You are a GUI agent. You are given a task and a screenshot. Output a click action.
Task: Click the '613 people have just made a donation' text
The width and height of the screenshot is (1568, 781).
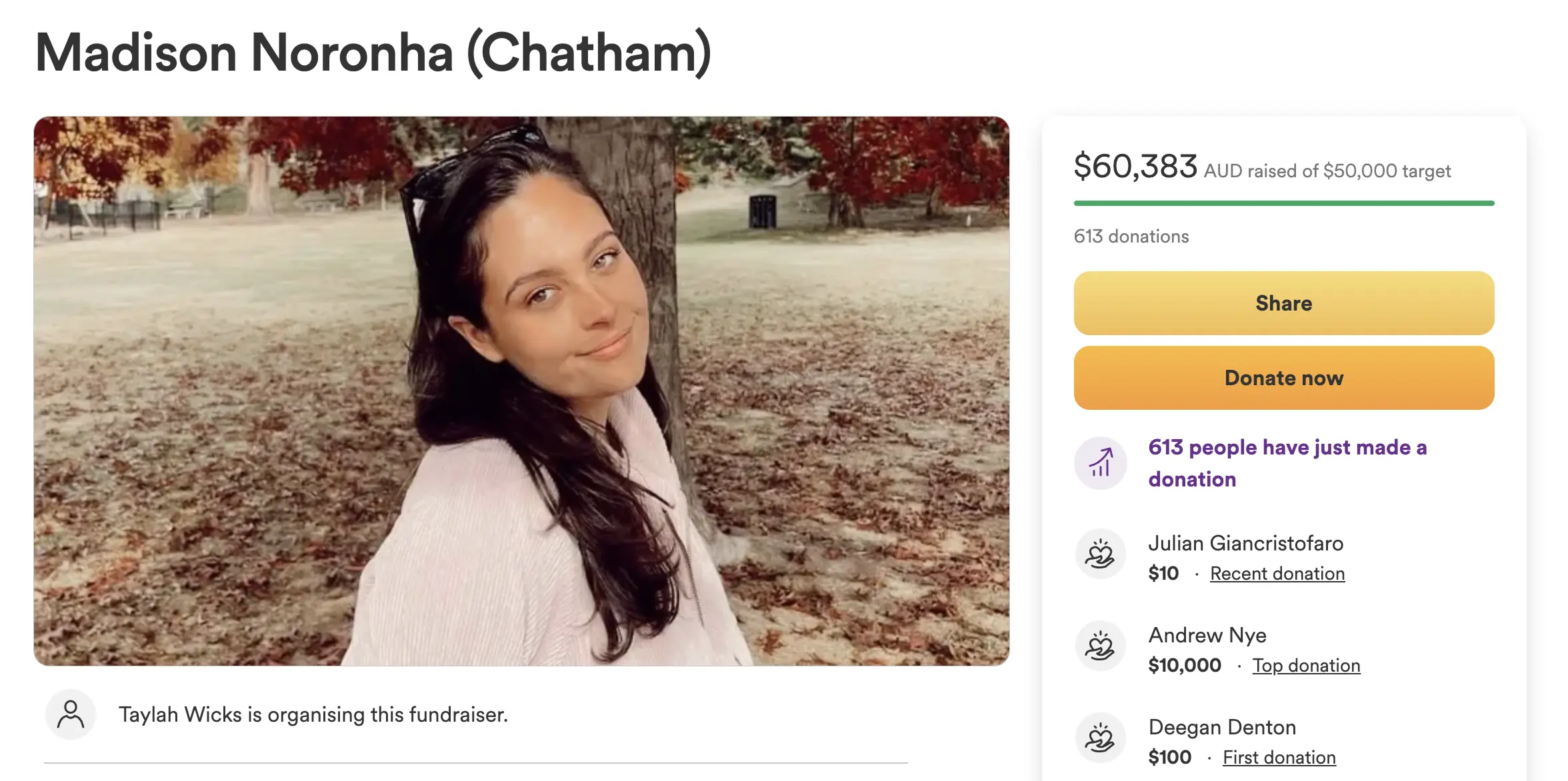(x=1287, y=462)
